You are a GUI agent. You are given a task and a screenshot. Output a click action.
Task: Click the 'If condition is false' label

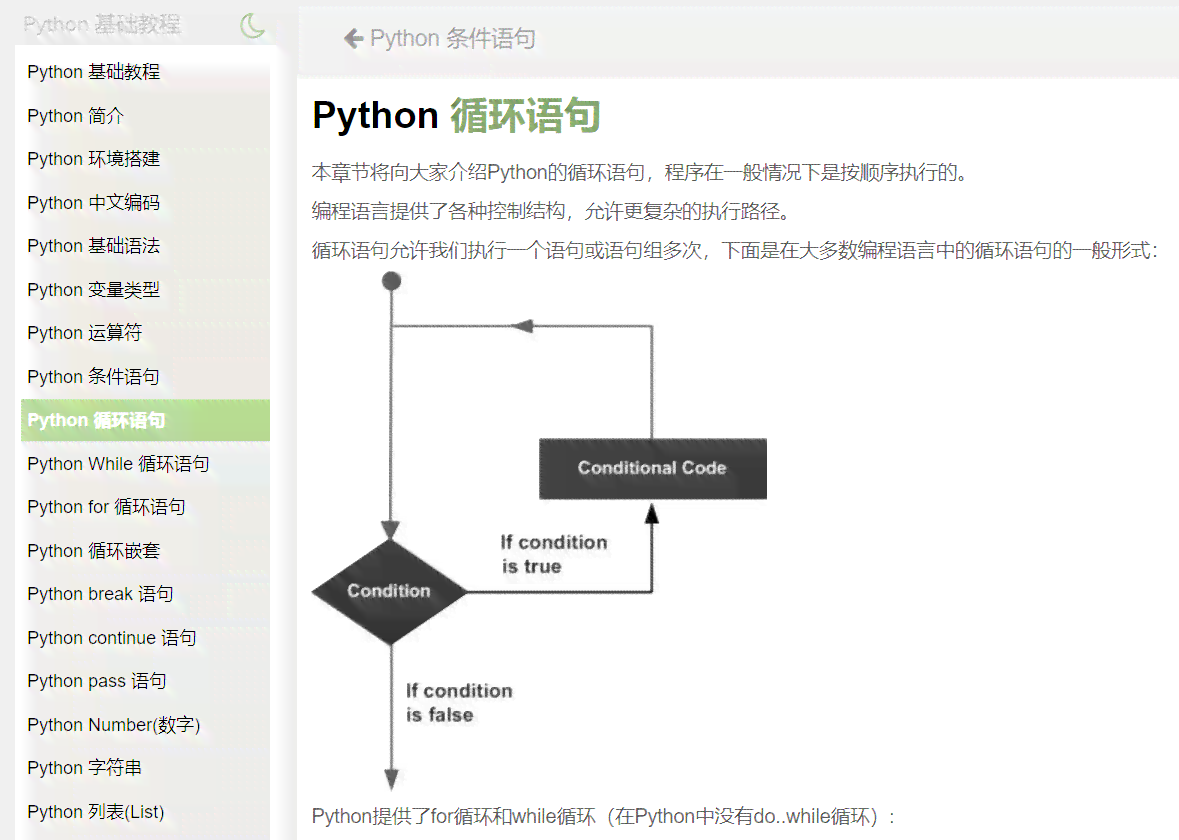click(x=459, y=702)
